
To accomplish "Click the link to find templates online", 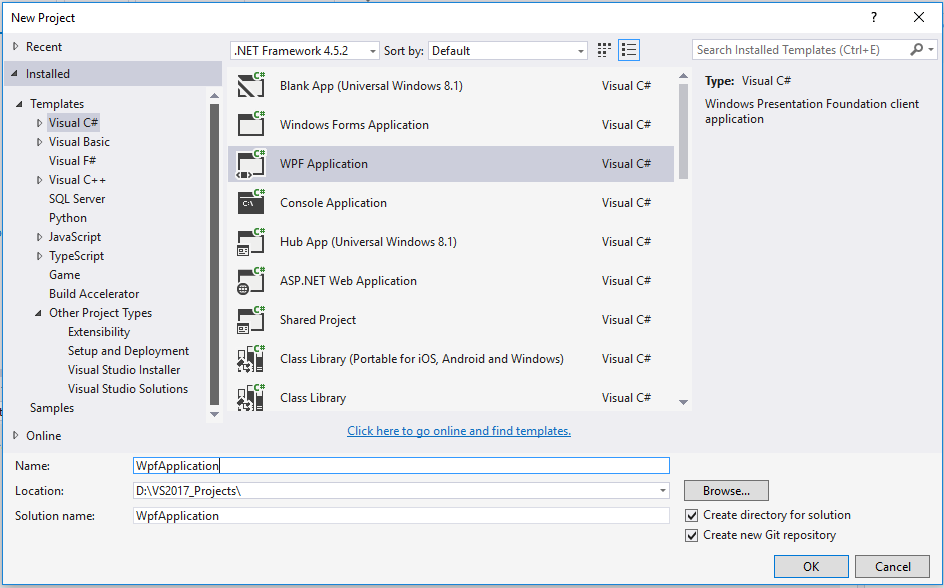I will [x=459, y=431].
